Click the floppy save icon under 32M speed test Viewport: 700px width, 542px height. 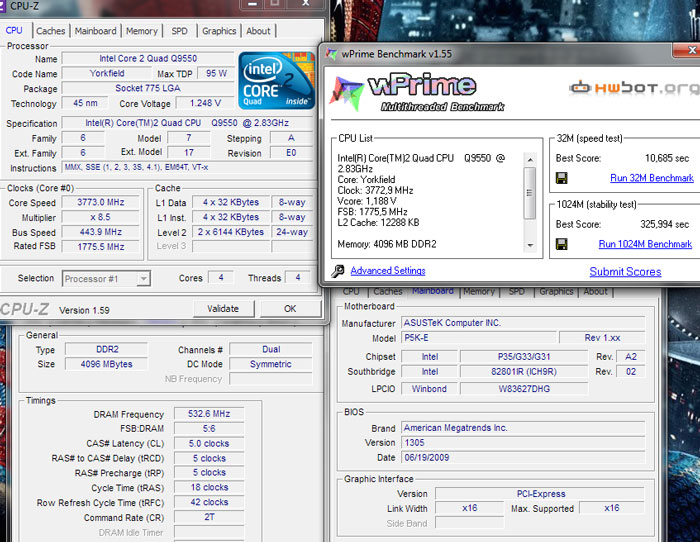point(562,178)
